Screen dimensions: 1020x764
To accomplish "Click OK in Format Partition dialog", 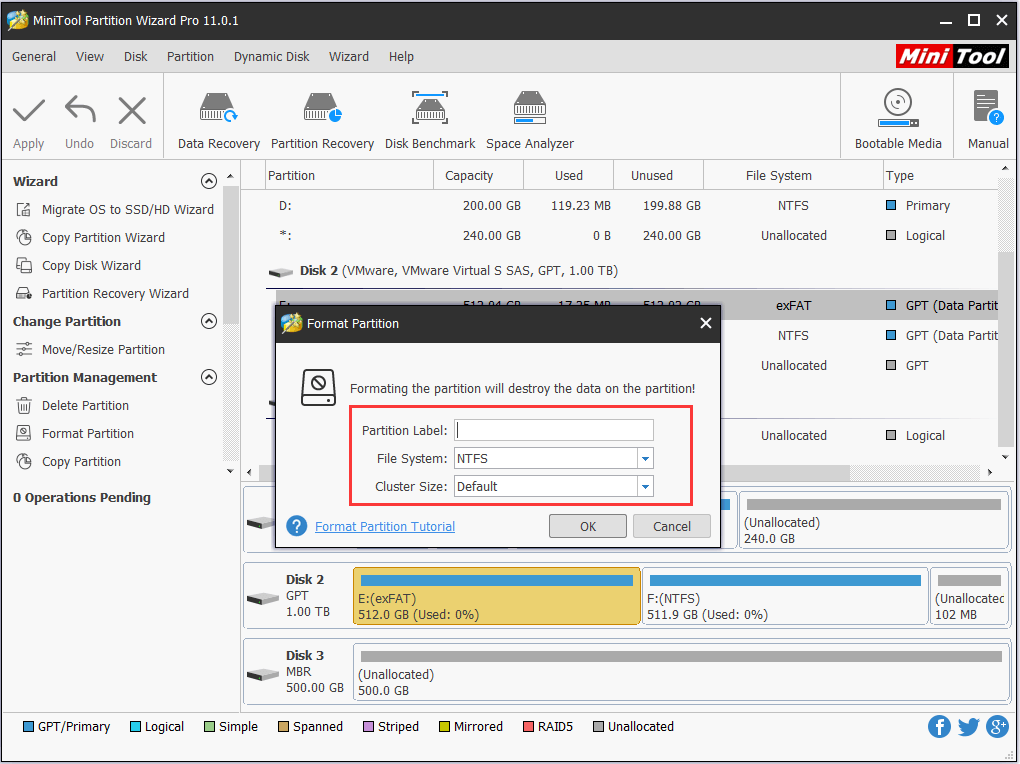I will point(588,526).
